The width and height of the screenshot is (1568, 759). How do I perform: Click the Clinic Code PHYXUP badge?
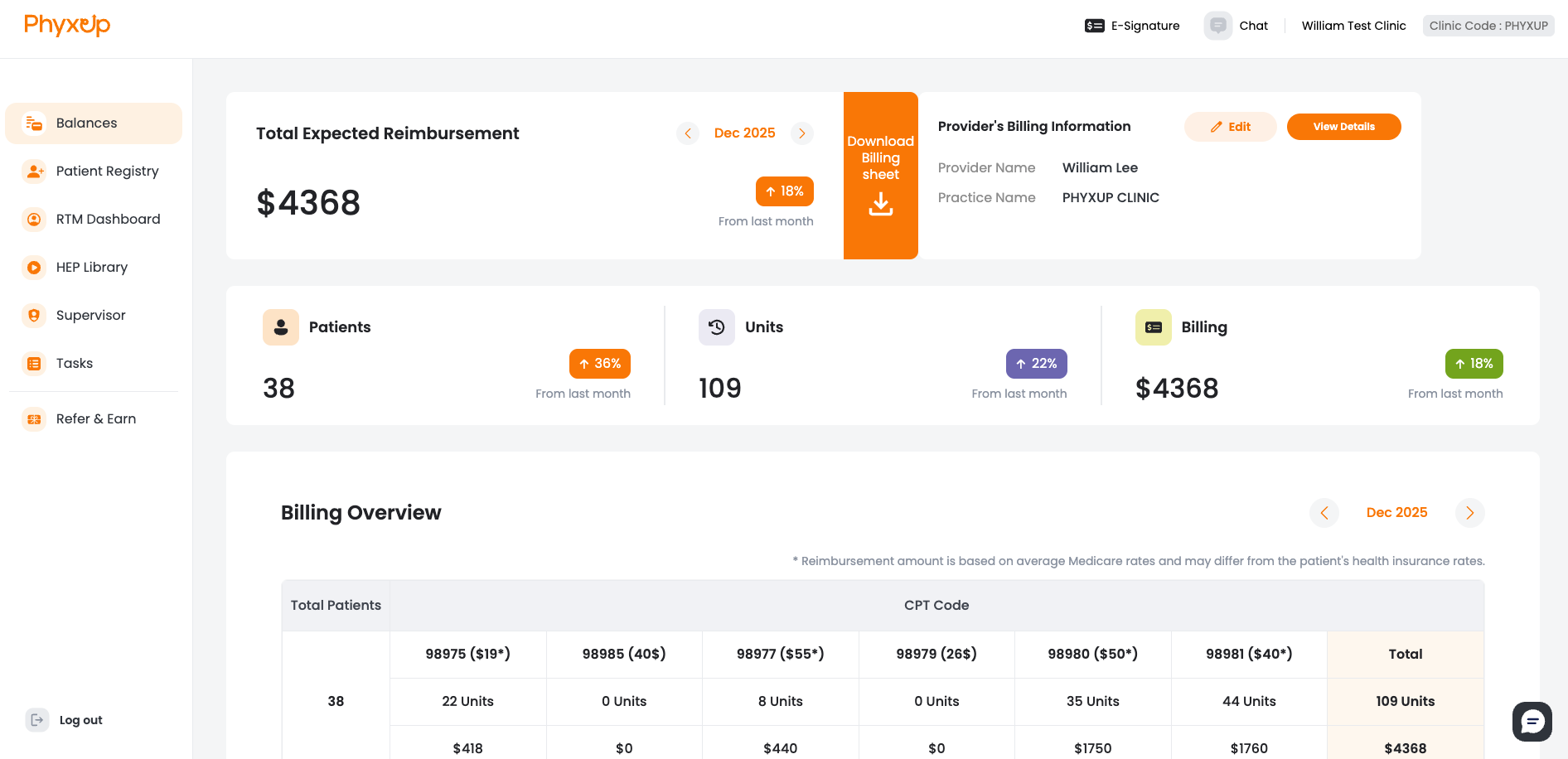[1488, 26]
